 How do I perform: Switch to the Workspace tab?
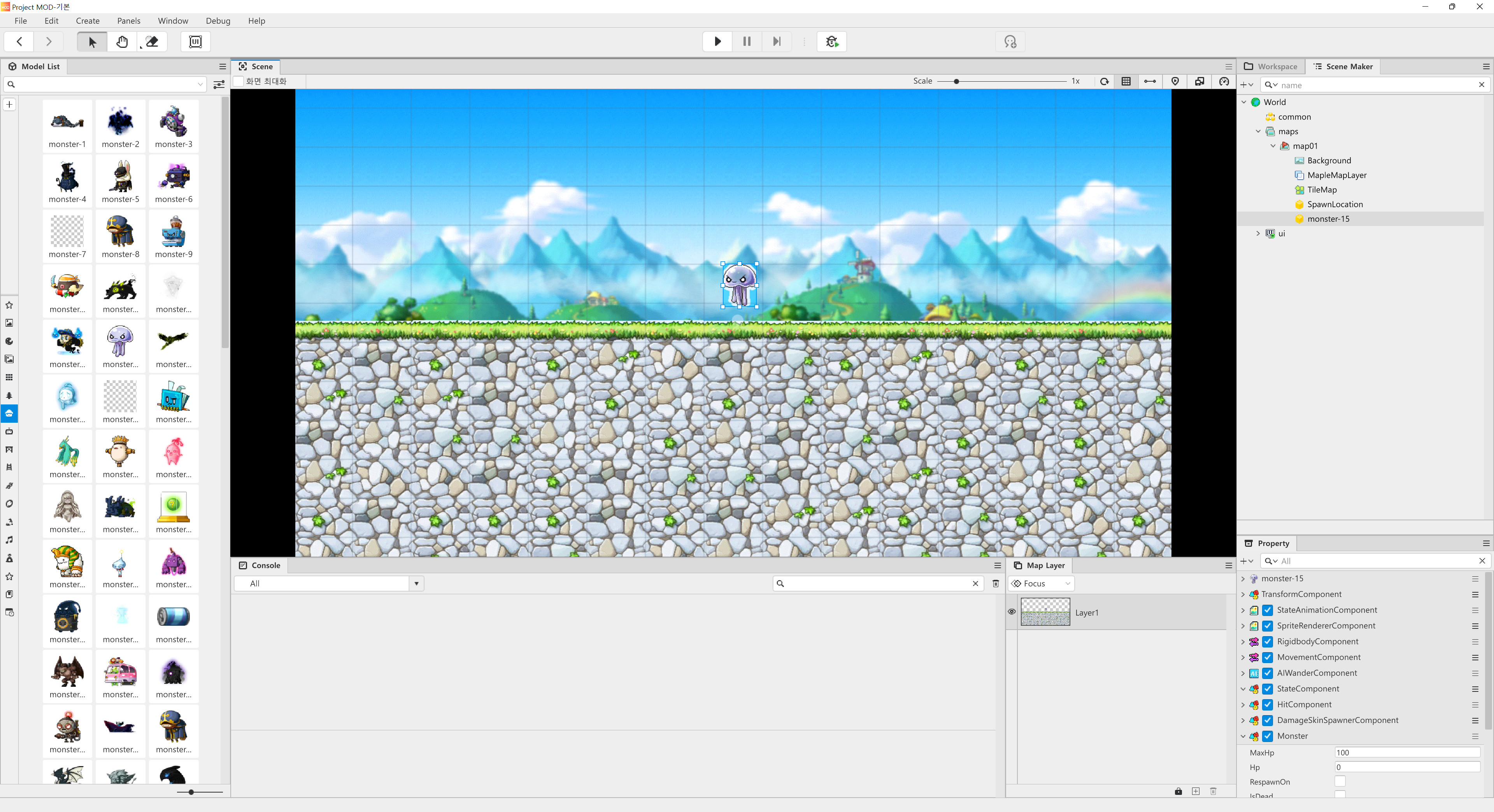tap(1271, 66)
